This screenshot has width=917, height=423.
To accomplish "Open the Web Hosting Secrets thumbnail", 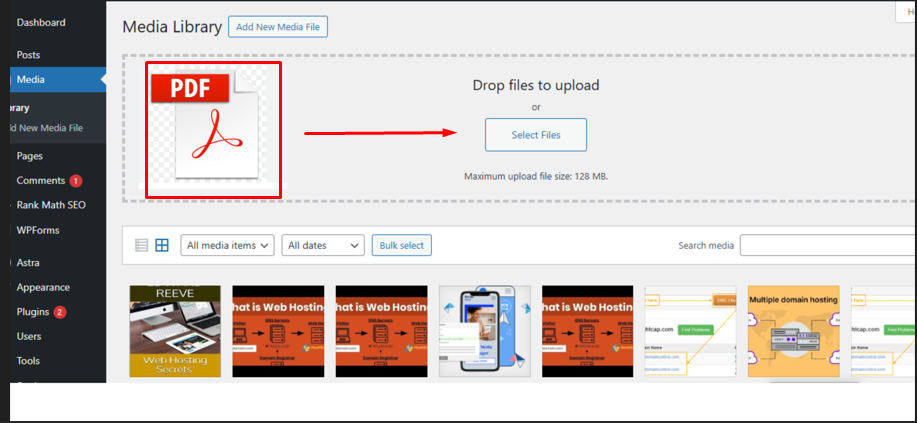I will pyautogui.click(x=175, y=331).
